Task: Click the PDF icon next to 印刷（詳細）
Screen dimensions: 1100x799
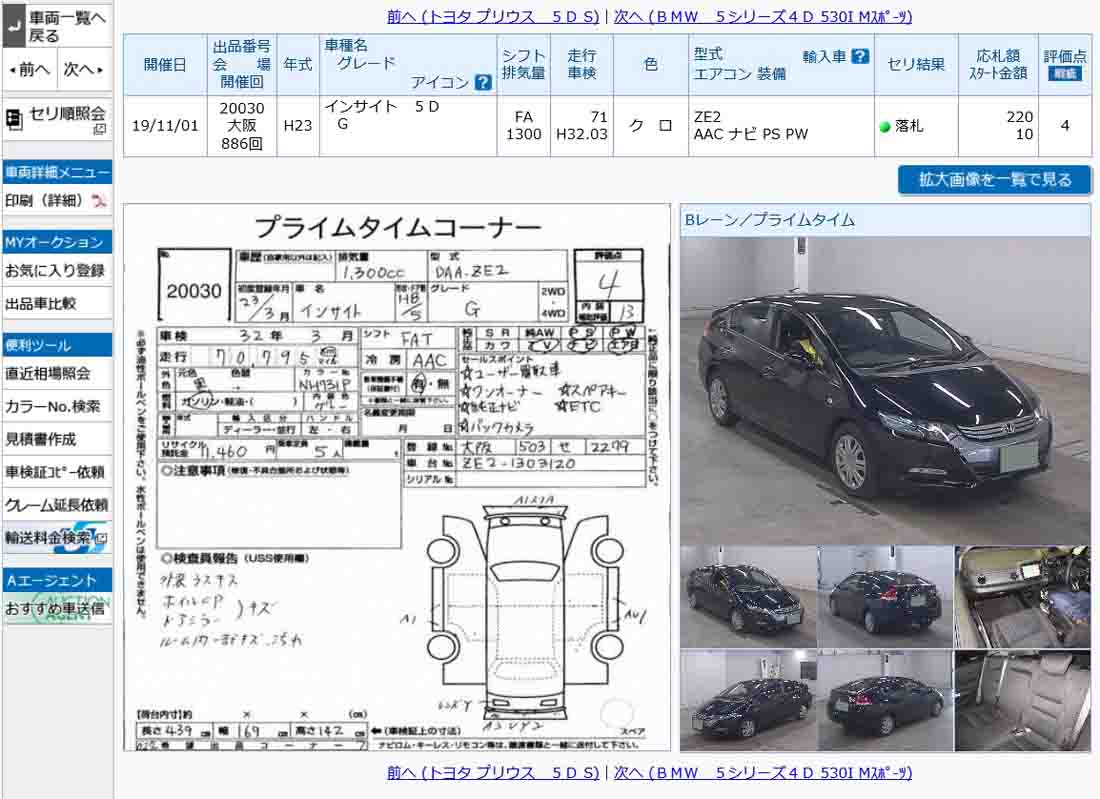Action: 100,201
